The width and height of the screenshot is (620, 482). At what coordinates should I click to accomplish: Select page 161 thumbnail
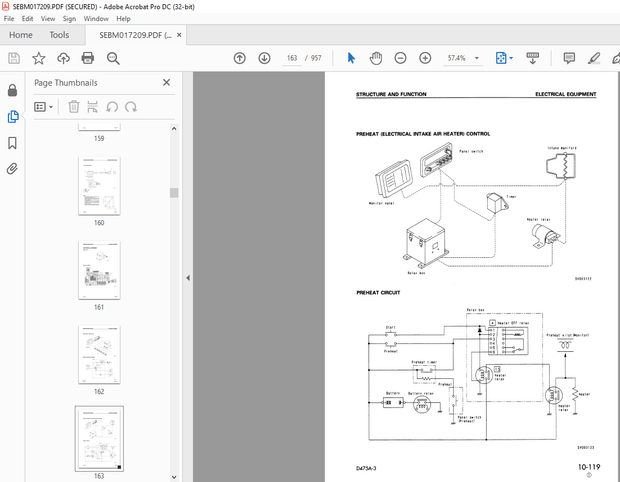tap(99, 270)
